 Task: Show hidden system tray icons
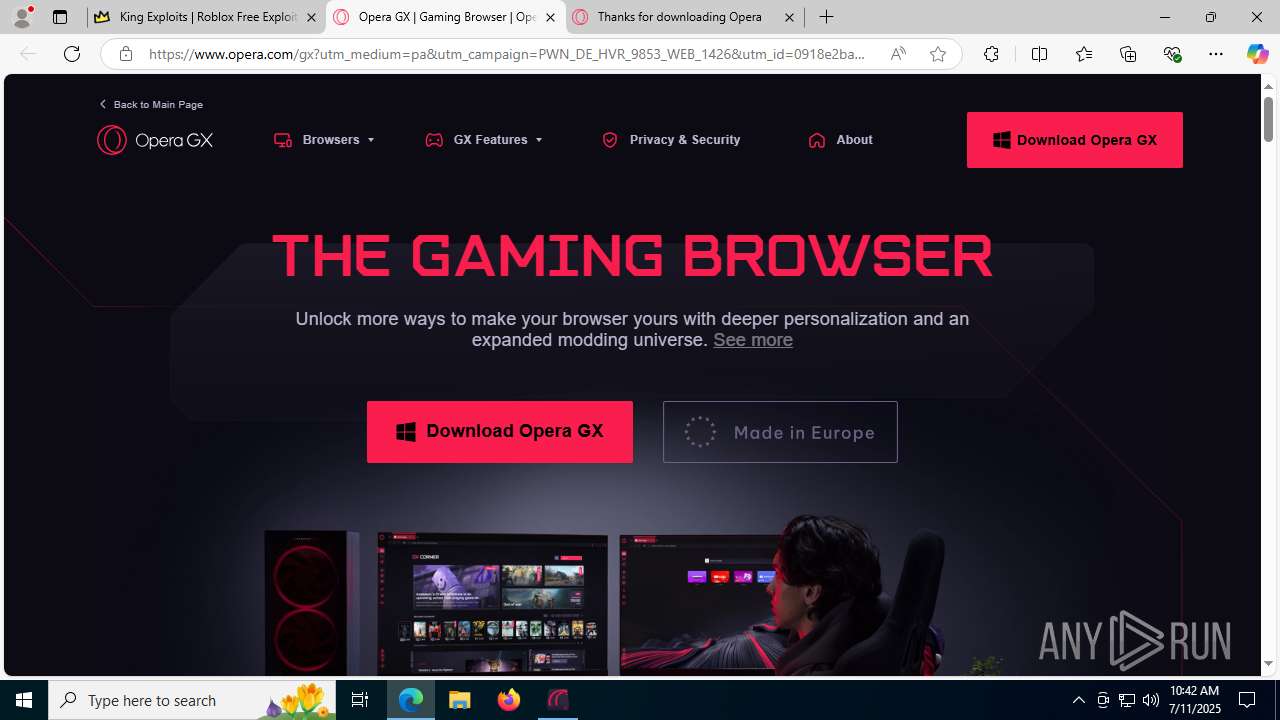[1078, 700]
